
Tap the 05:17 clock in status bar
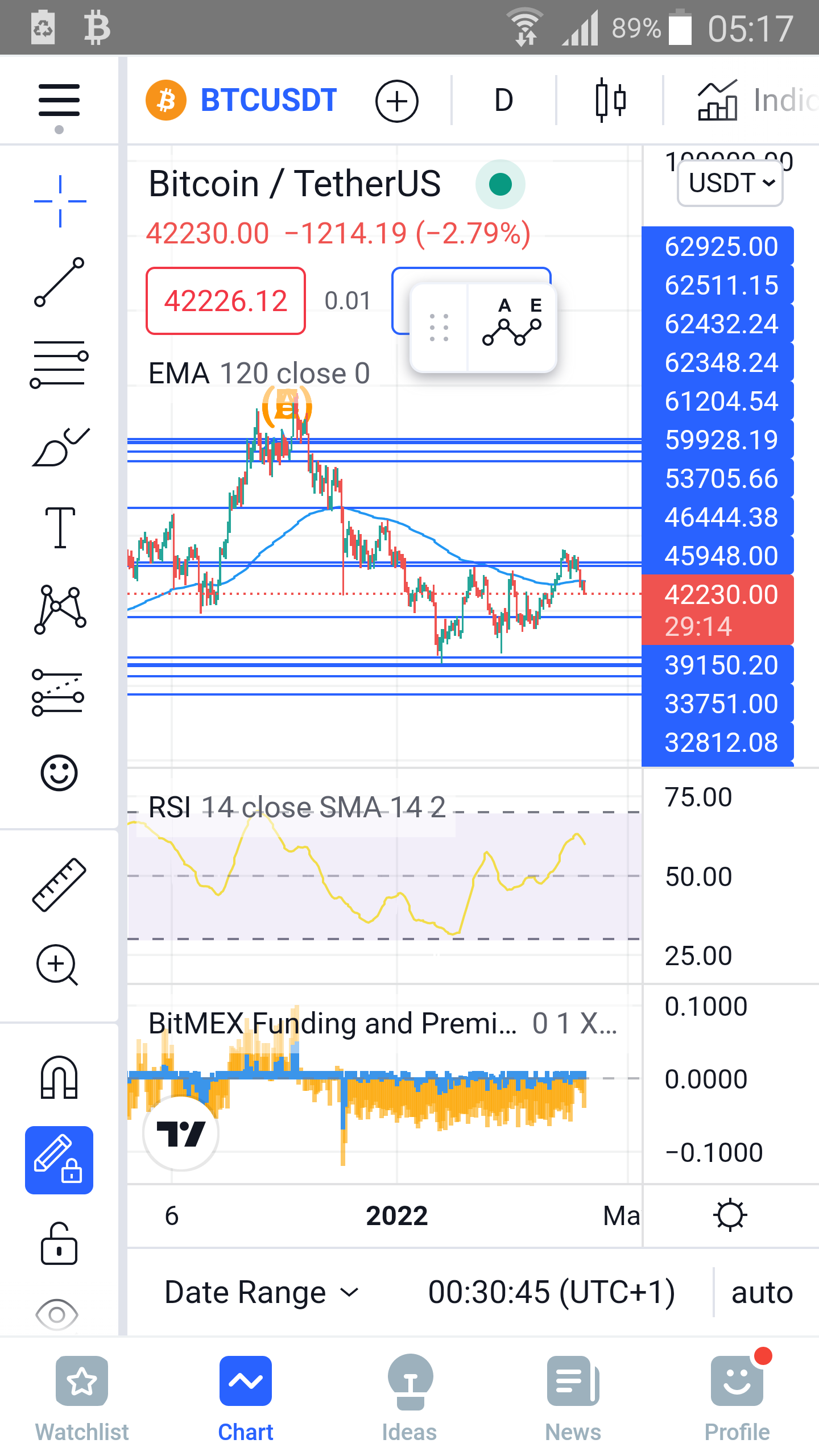(751, 28)
